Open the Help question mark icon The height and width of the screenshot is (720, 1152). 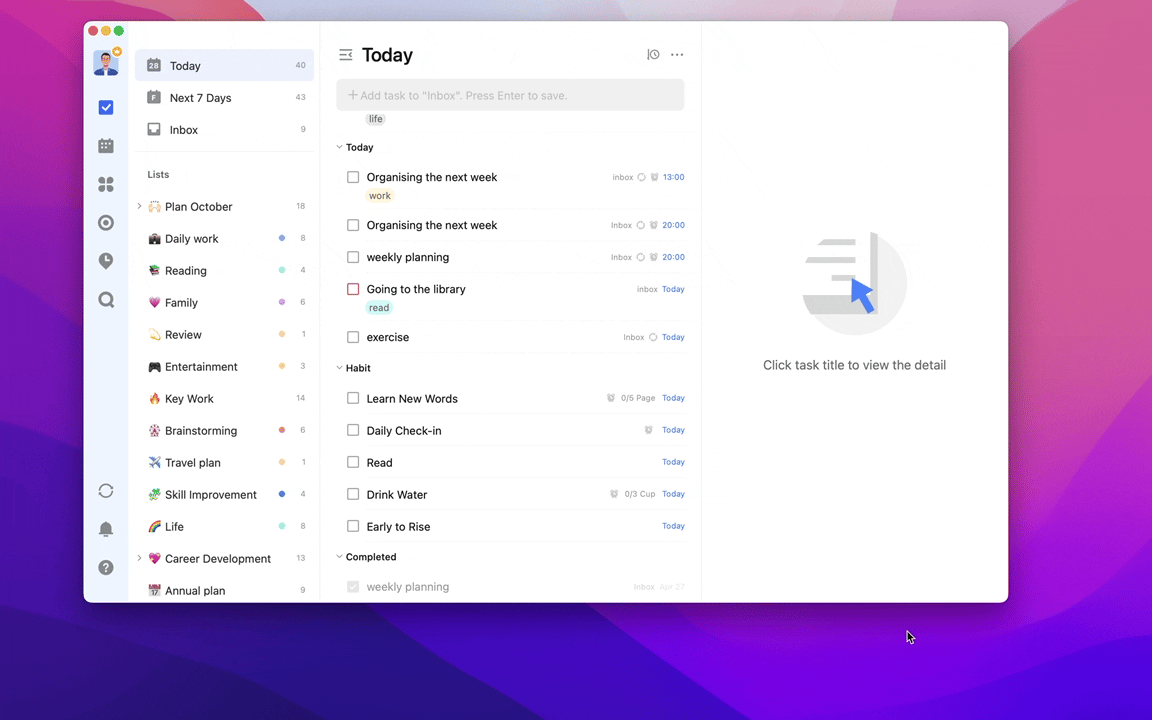106,567
